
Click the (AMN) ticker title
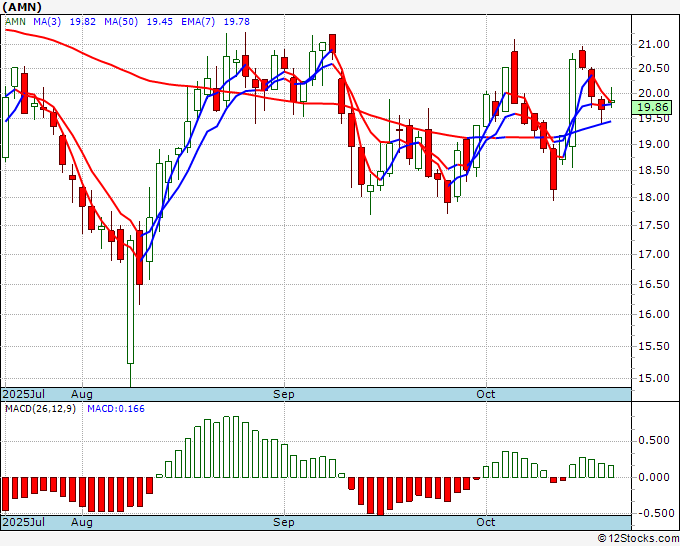point(22,7)
